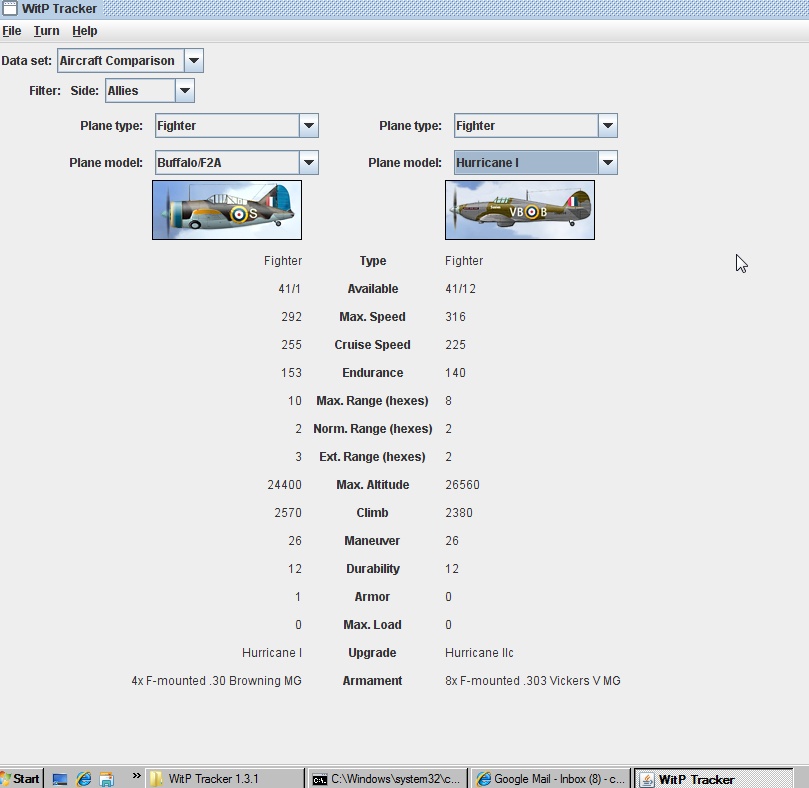
Task: Click the 24400 max altitude value
Action: [x=284, y=485]
